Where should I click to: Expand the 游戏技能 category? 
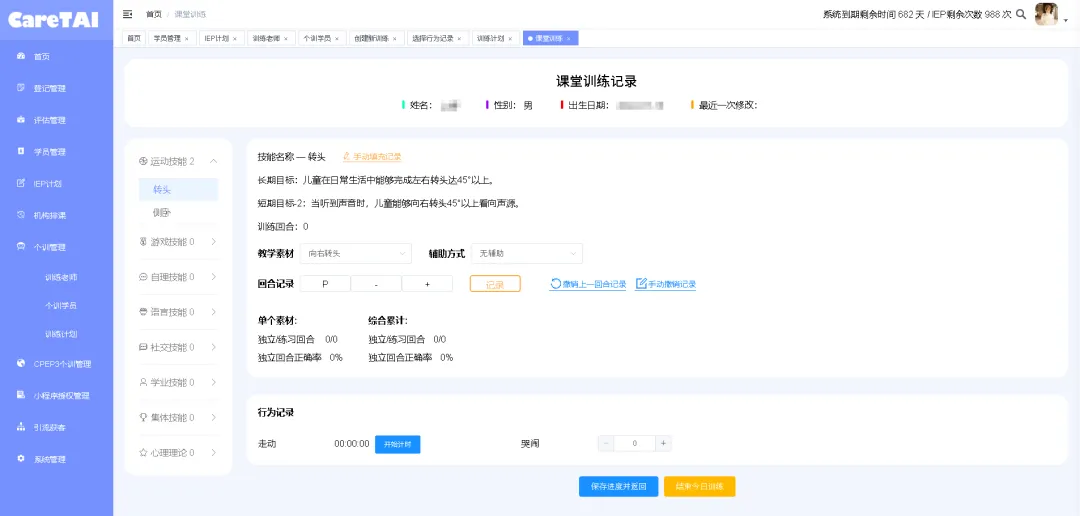click(x=178, y=242)
